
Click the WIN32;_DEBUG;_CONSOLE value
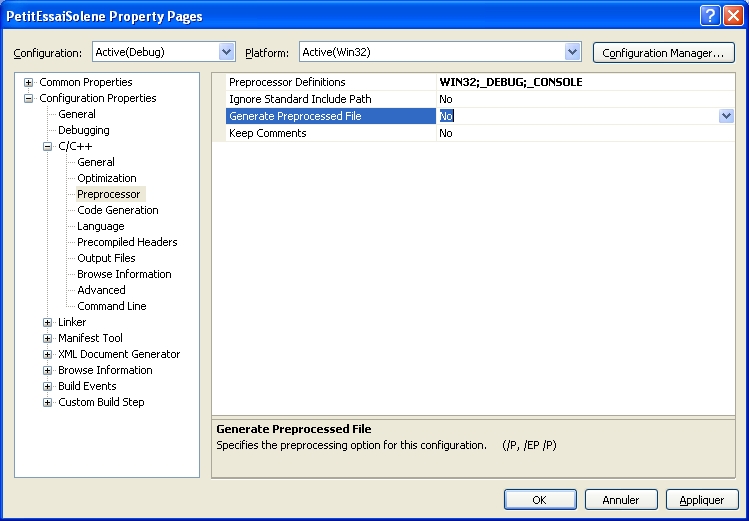(511, 82)
